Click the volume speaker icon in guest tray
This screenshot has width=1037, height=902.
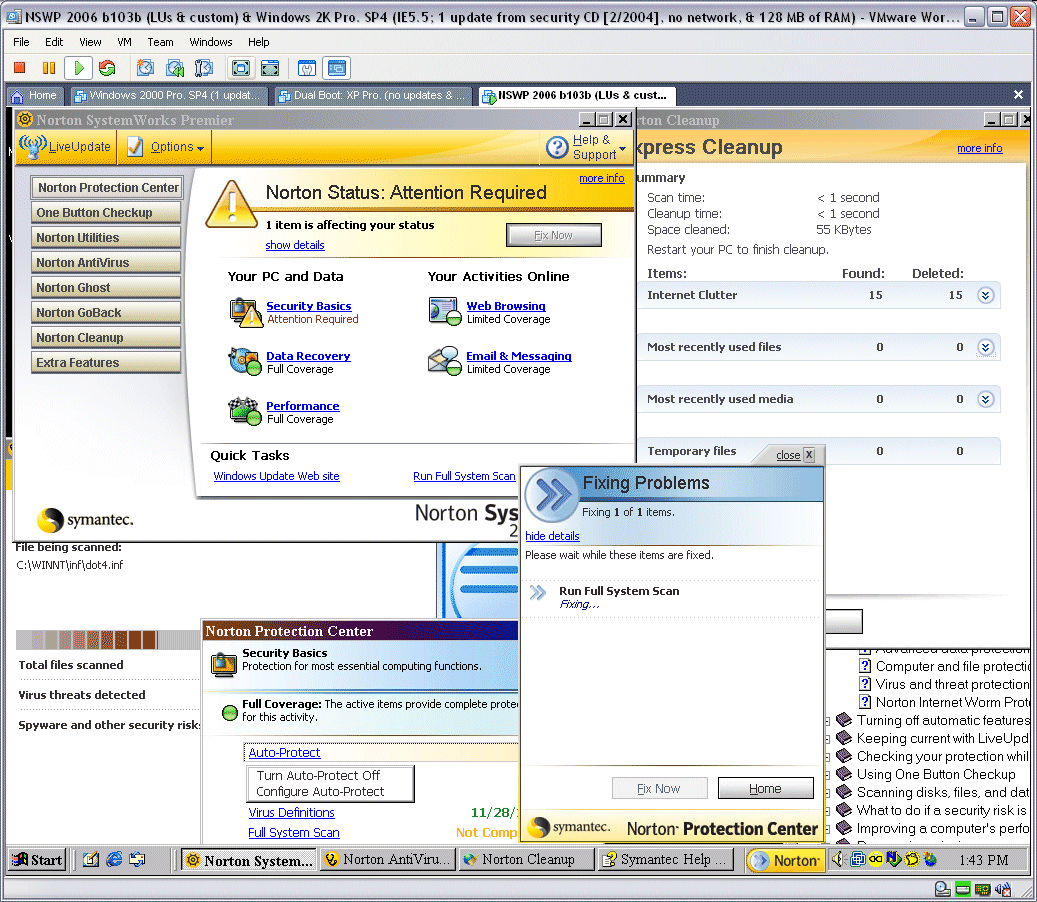[838, 859]
